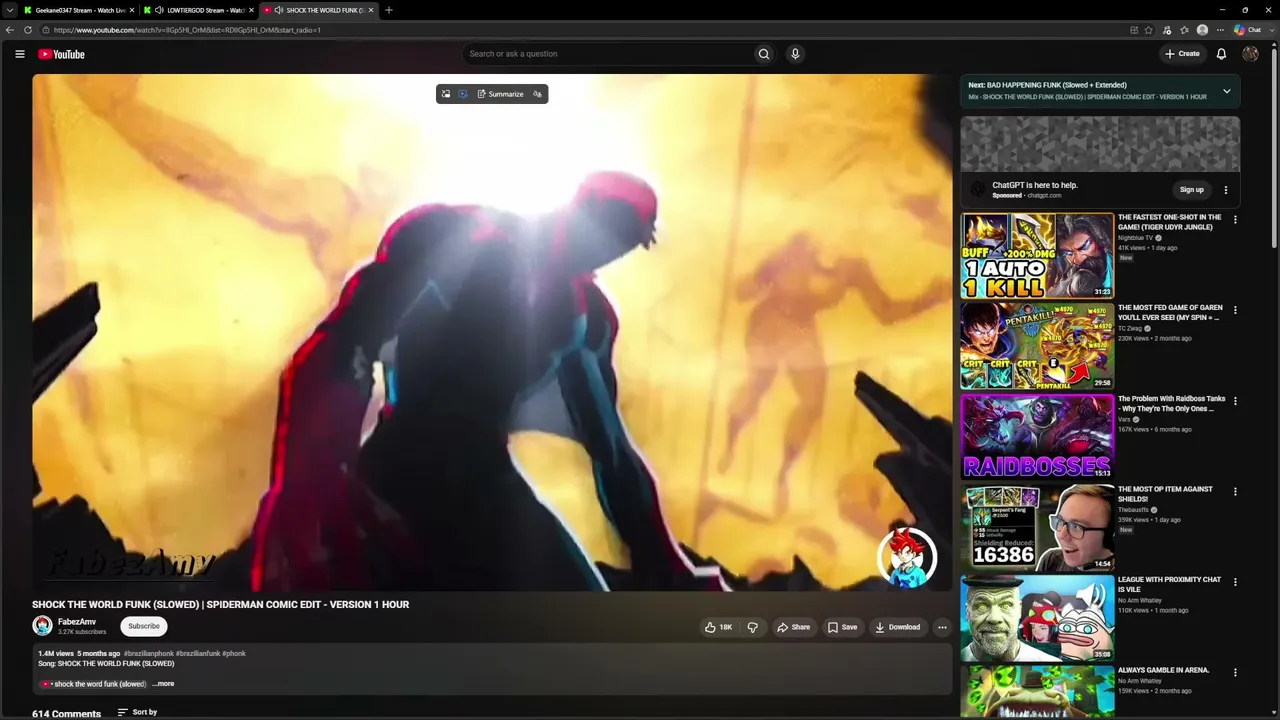Open options for the ChatGPT ad
Image resolution: width=1280 pixels, height=720 pixels.
[x=1226, y=190]
